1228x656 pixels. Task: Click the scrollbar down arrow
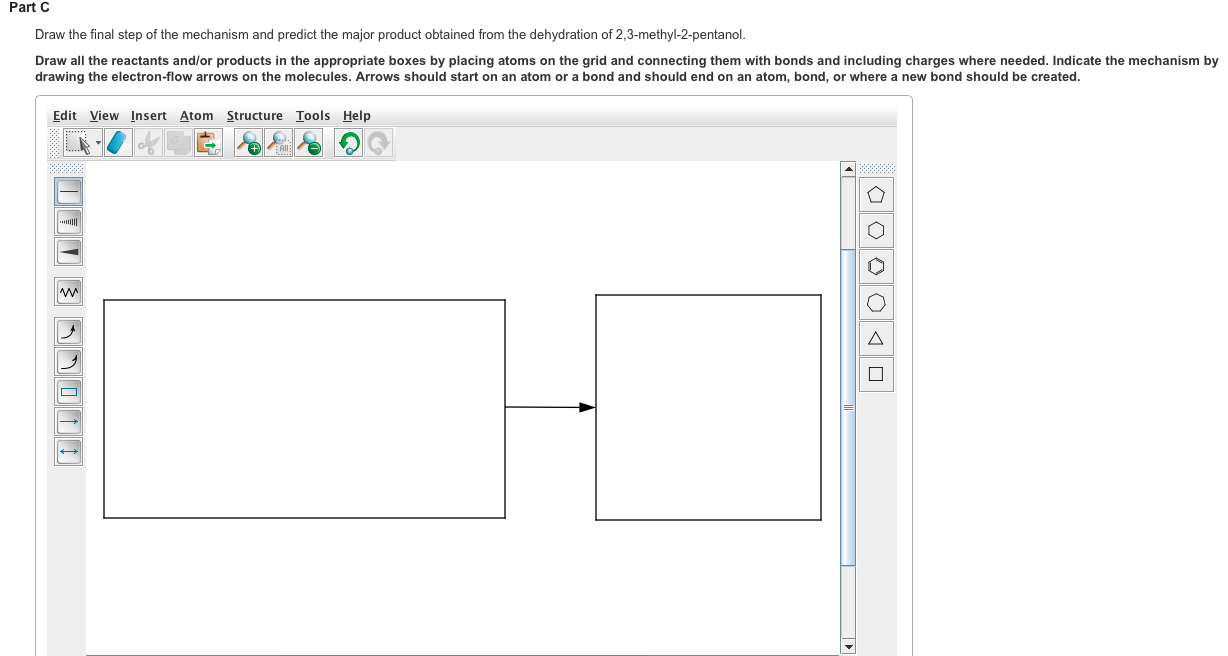pos(849,647)
